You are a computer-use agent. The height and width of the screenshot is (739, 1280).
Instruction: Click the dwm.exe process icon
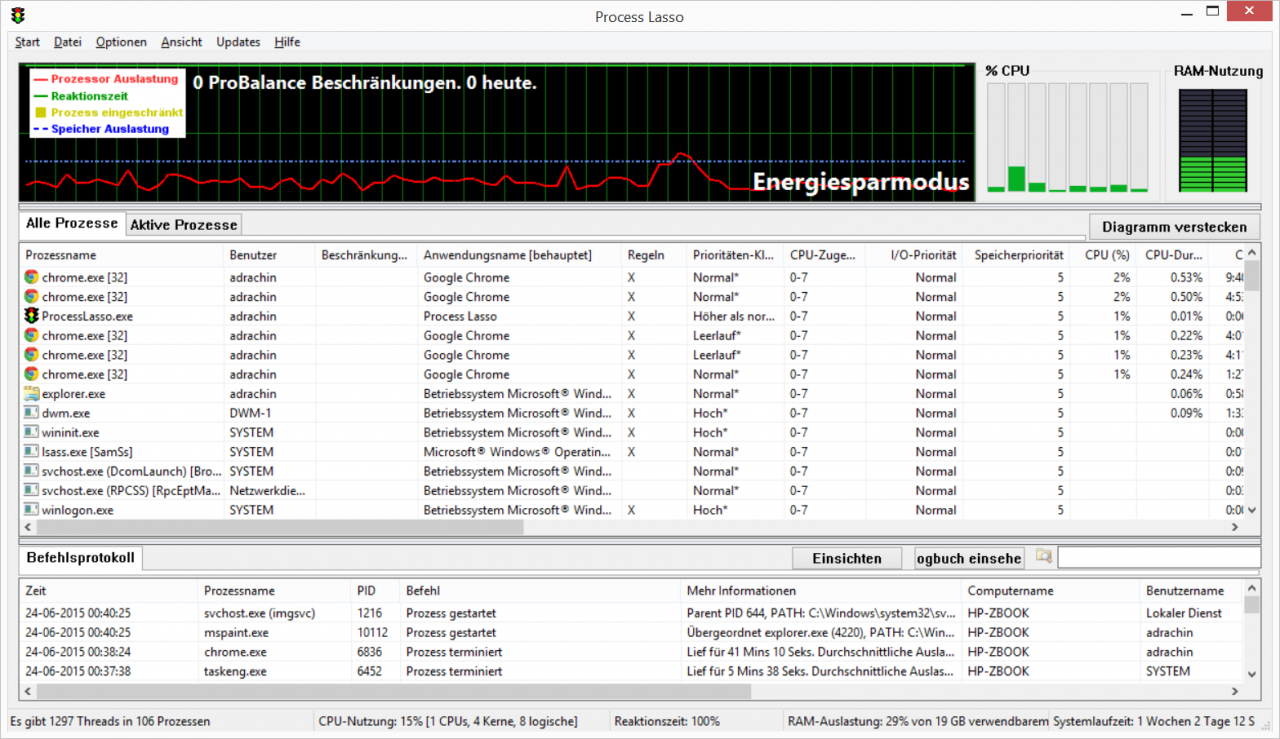[x=31, y=413]
